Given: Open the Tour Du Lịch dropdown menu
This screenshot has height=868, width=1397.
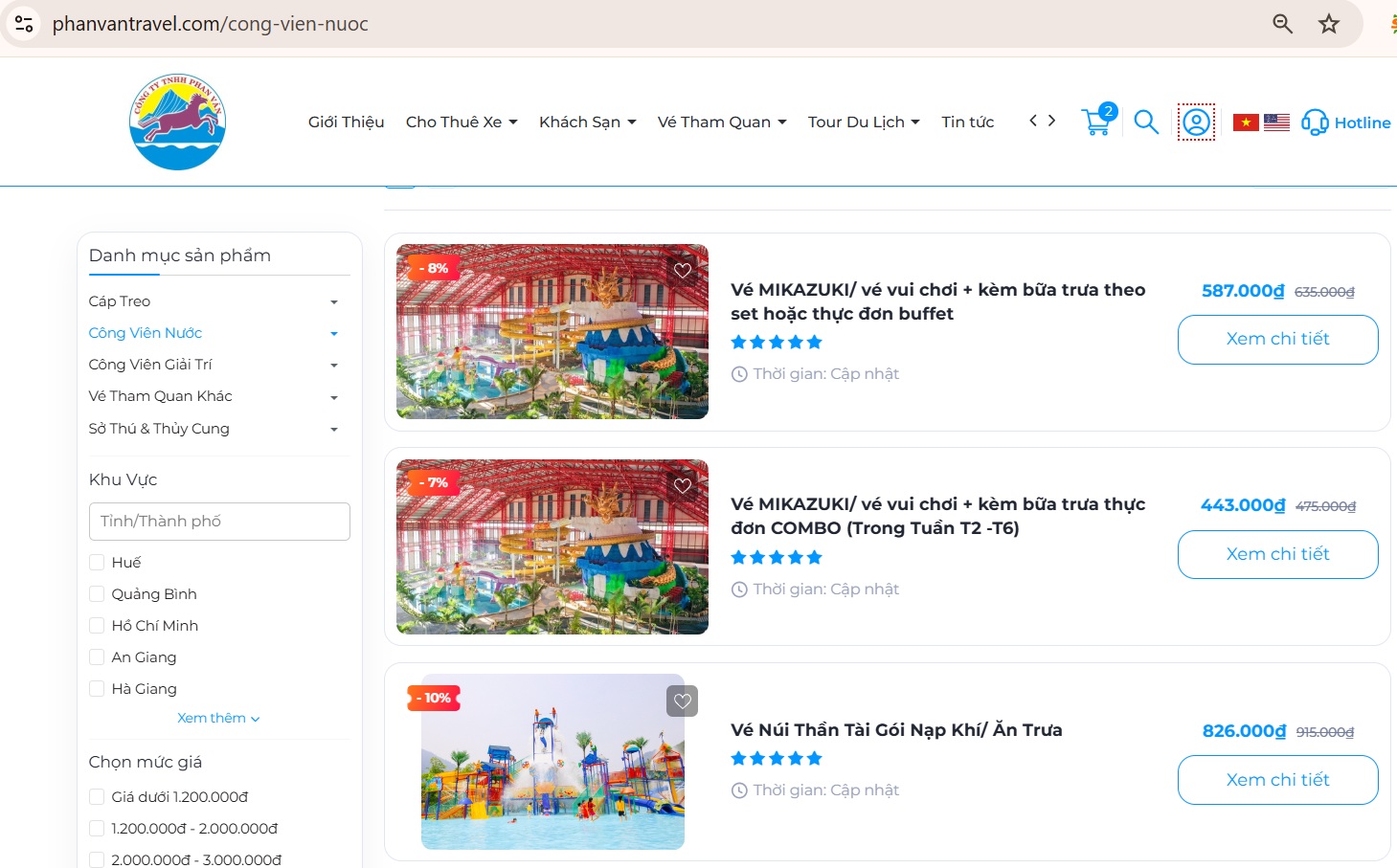Looking at the screenshot, I should click(864, 122).
